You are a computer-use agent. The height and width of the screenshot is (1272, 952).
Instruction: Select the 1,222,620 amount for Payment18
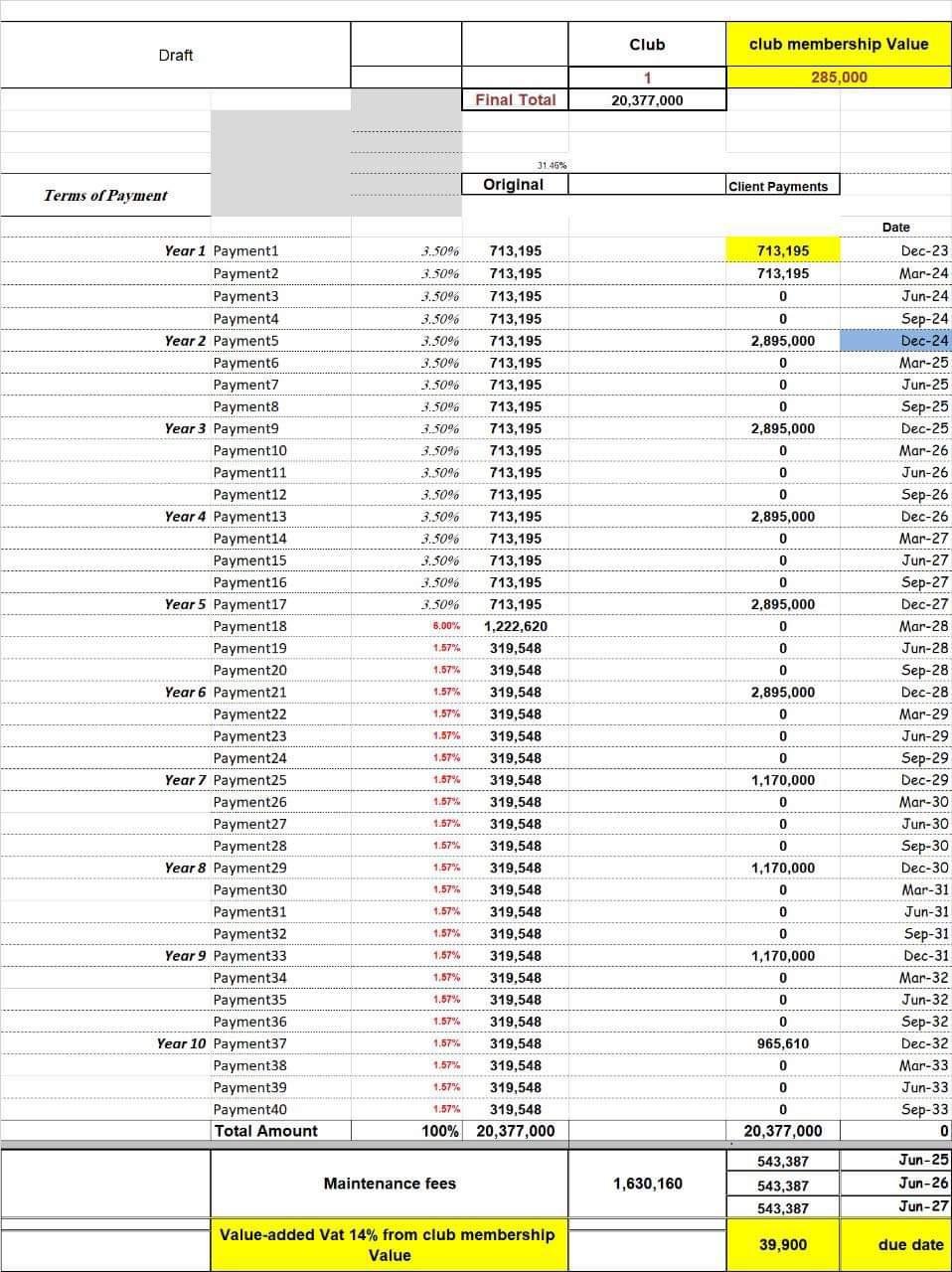click(516, 627)
